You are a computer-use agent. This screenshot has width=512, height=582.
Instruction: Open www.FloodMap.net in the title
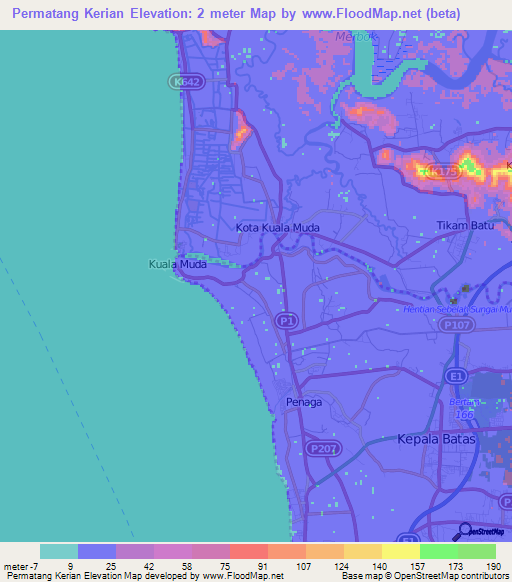(361, 14)
